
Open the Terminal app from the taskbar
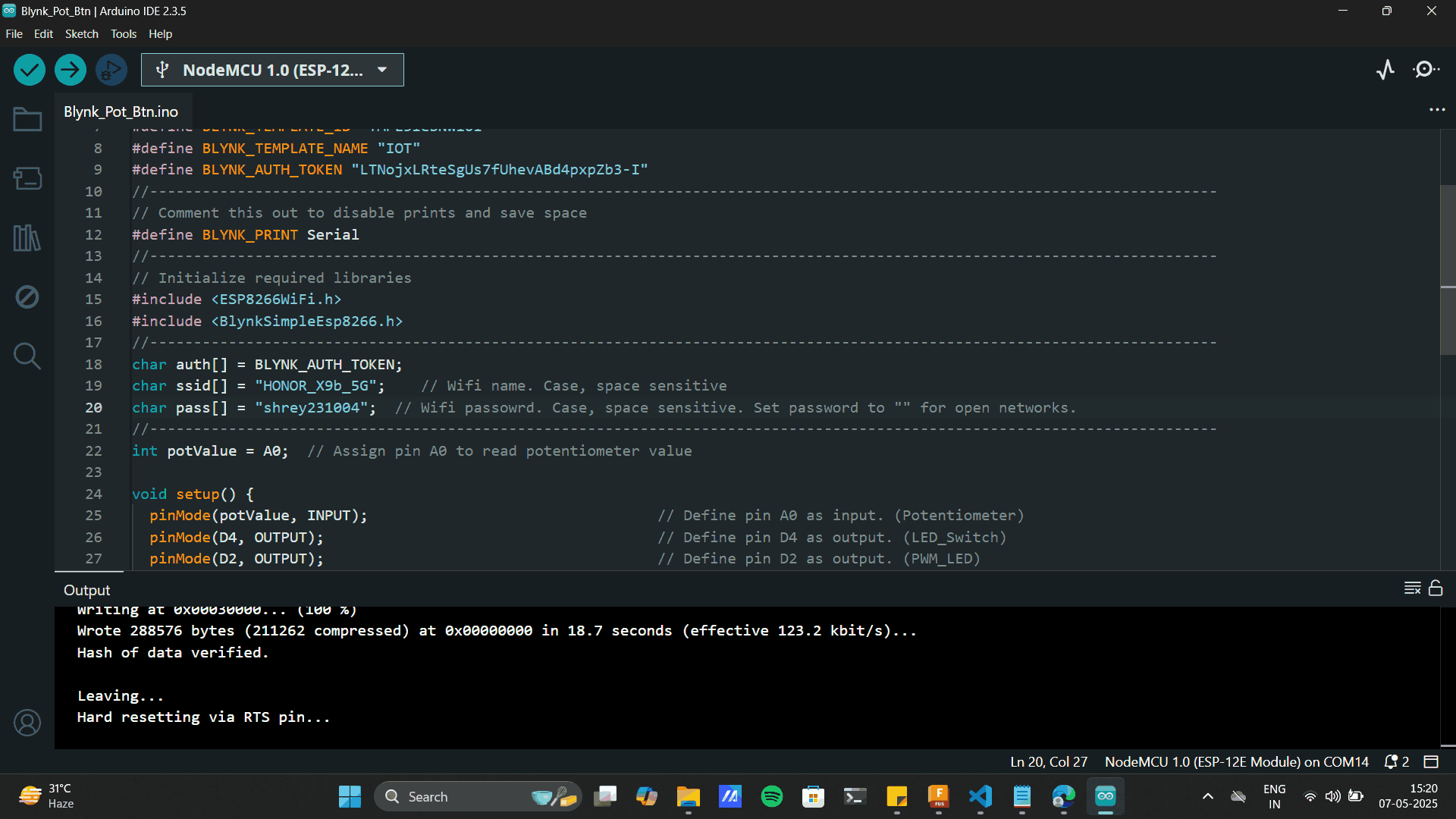click(855, 796)
